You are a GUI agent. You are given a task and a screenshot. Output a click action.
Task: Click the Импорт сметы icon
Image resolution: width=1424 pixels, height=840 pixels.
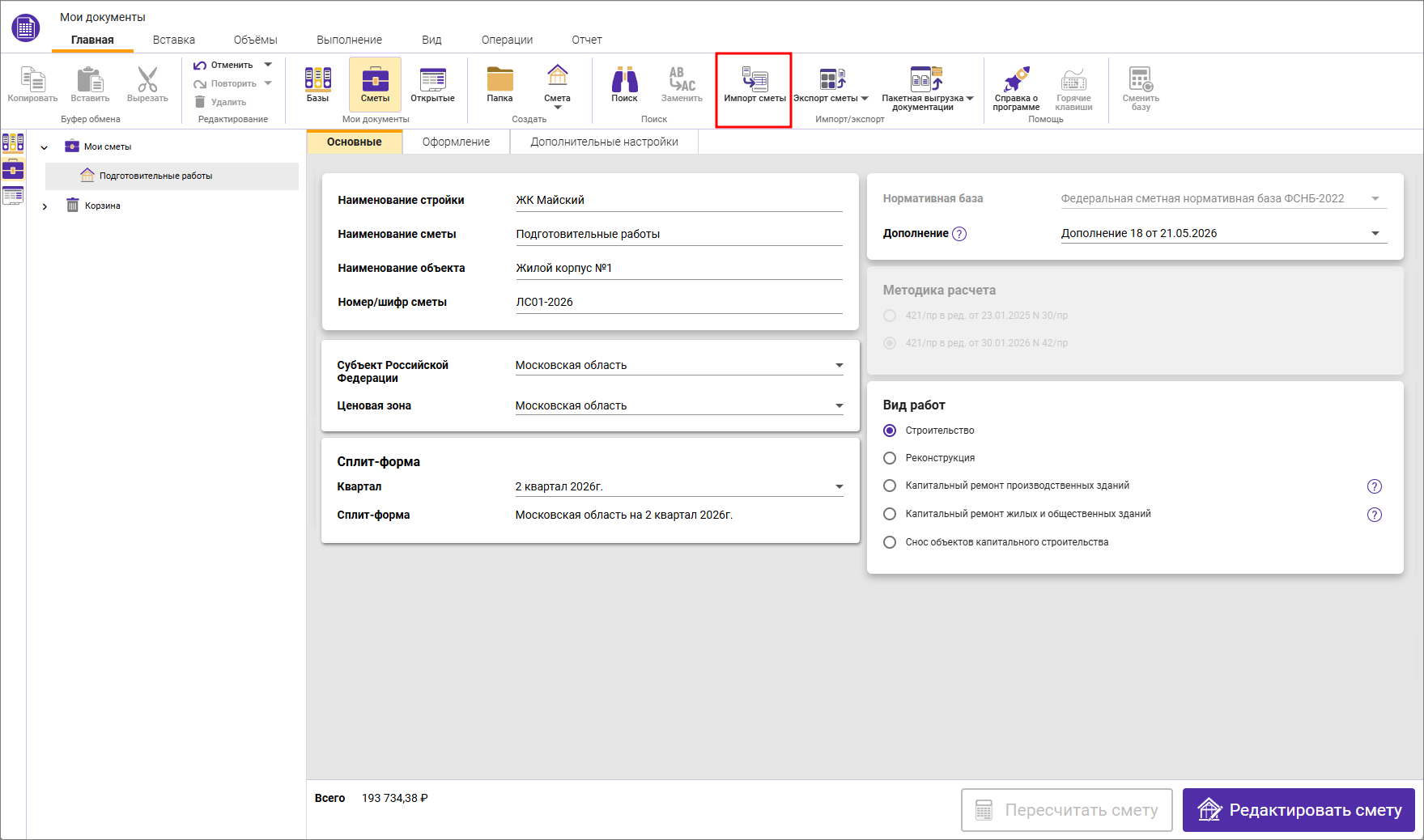pyautogui.click(x=755, y=78)
